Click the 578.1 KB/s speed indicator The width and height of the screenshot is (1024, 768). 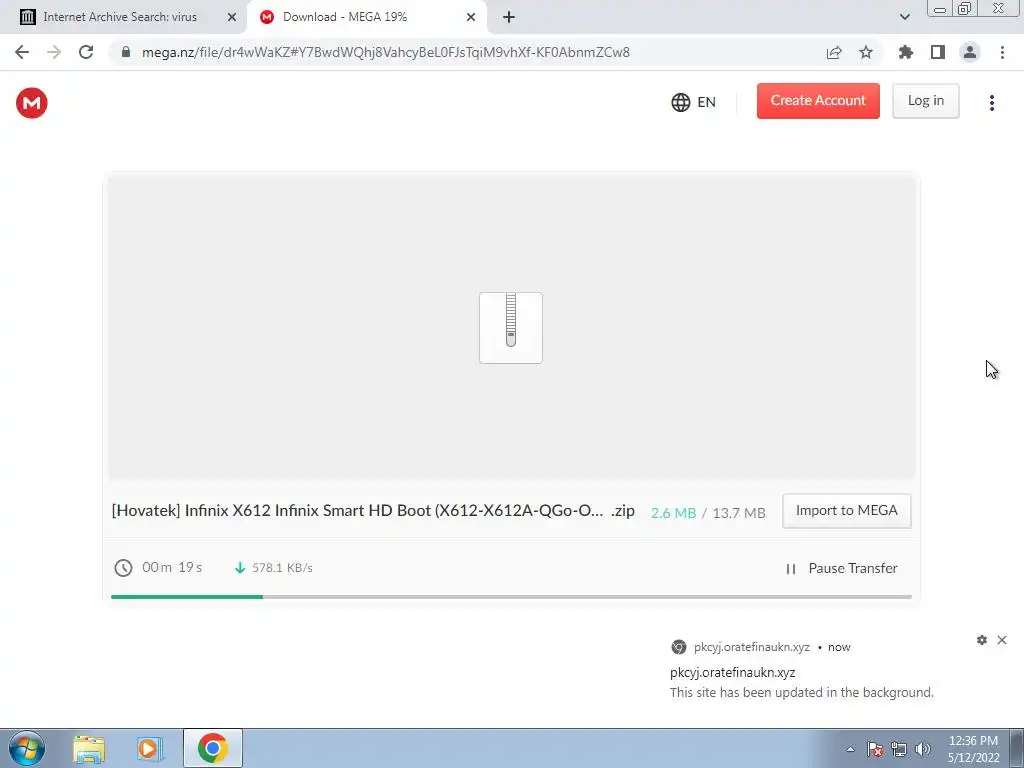point(273,568)
